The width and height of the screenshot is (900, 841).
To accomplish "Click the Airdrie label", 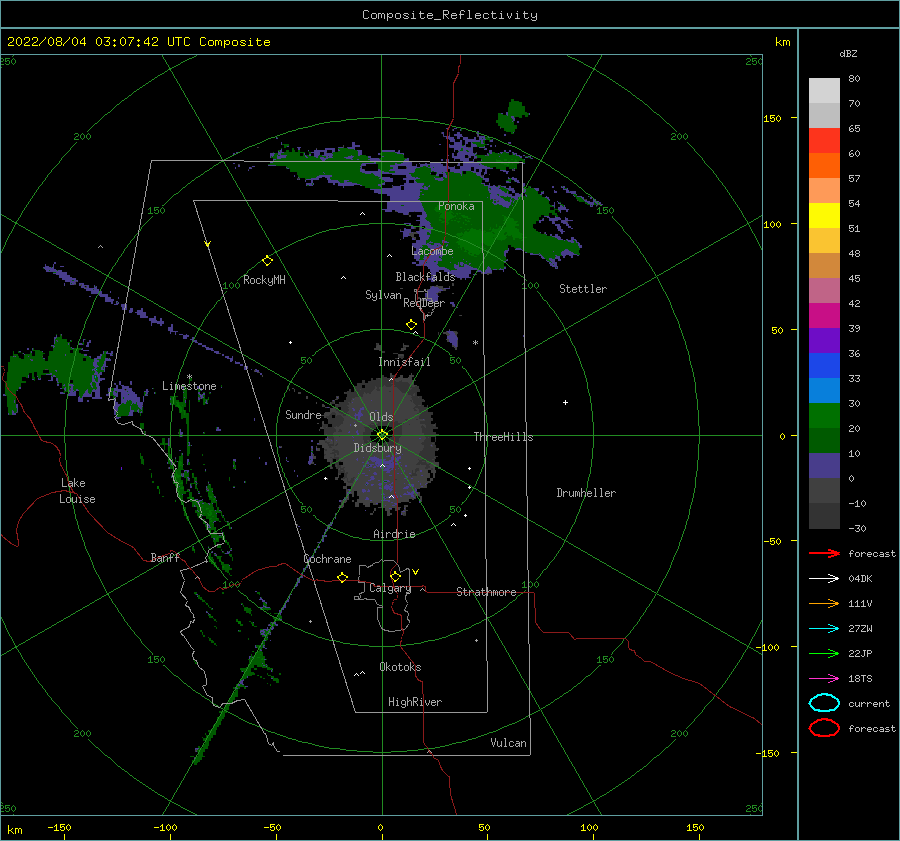I will coord(394,534).
